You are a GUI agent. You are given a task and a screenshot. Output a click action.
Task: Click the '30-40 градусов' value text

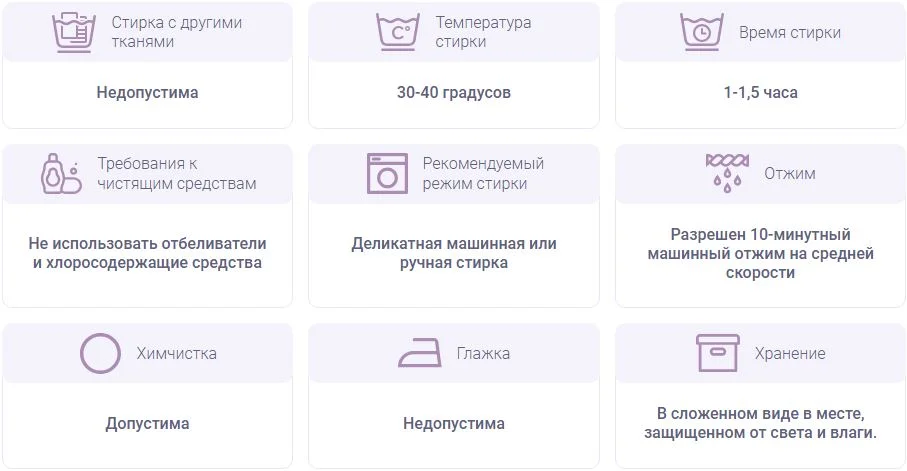(x=454, y=93)
